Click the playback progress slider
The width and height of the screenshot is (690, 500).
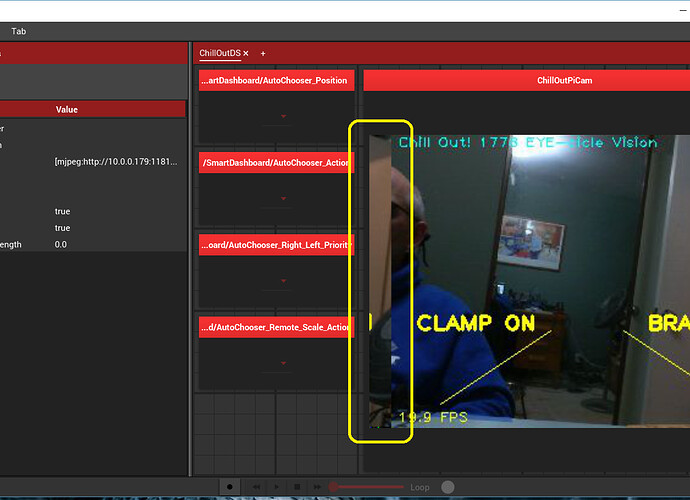click(367, 487)
